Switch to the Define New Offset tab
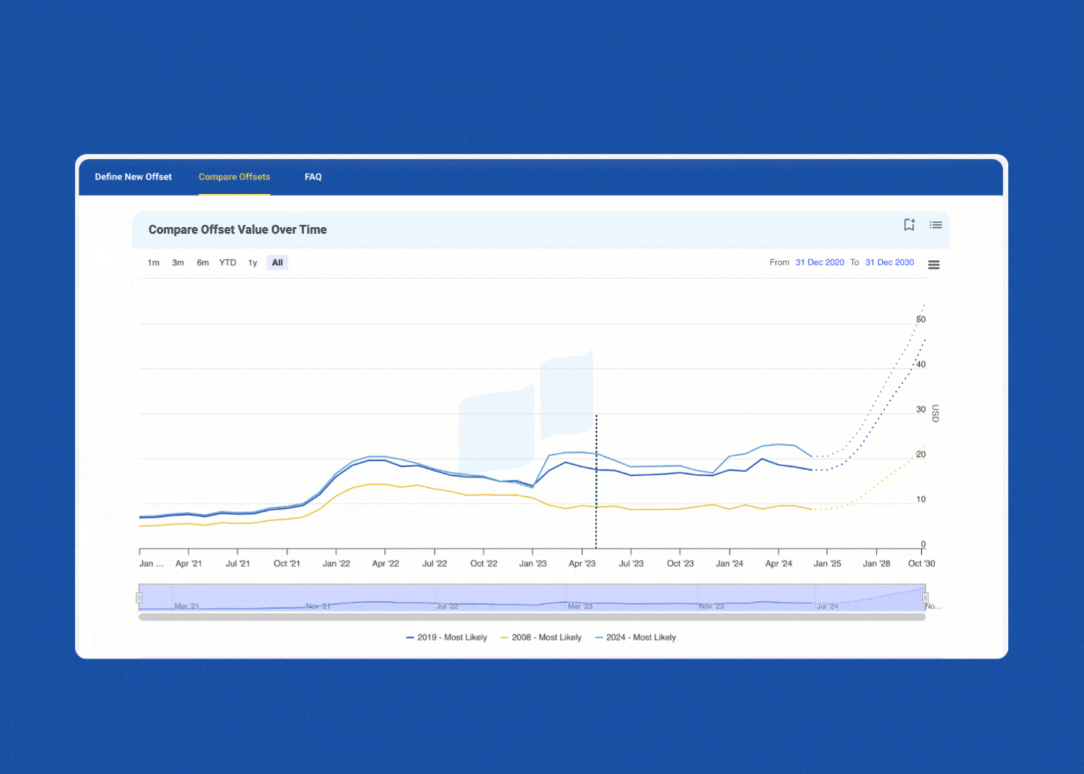This screenshot has width=1084, height=774. pyautogui.click(x=133, y=177)
